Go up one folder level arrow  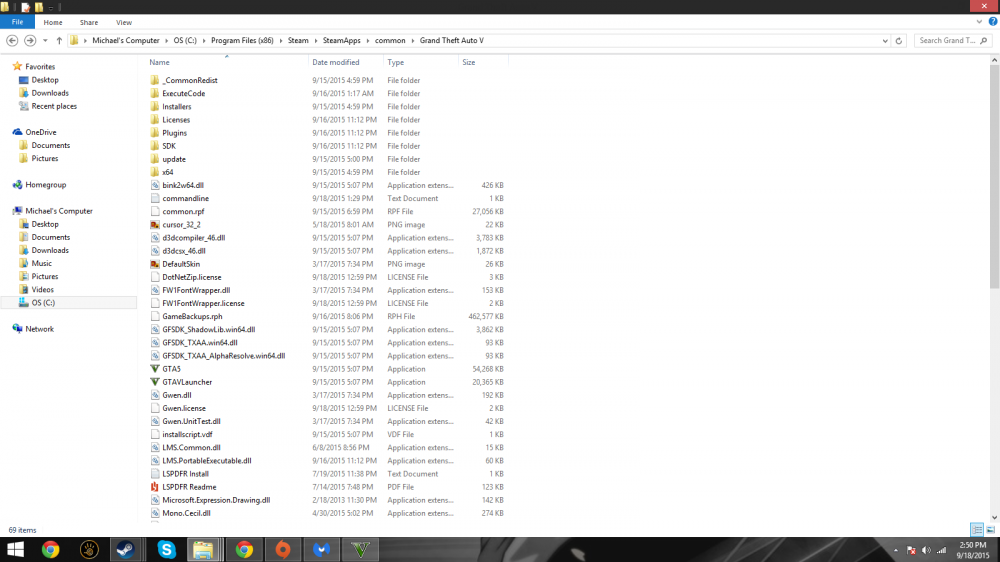point(59,40)
